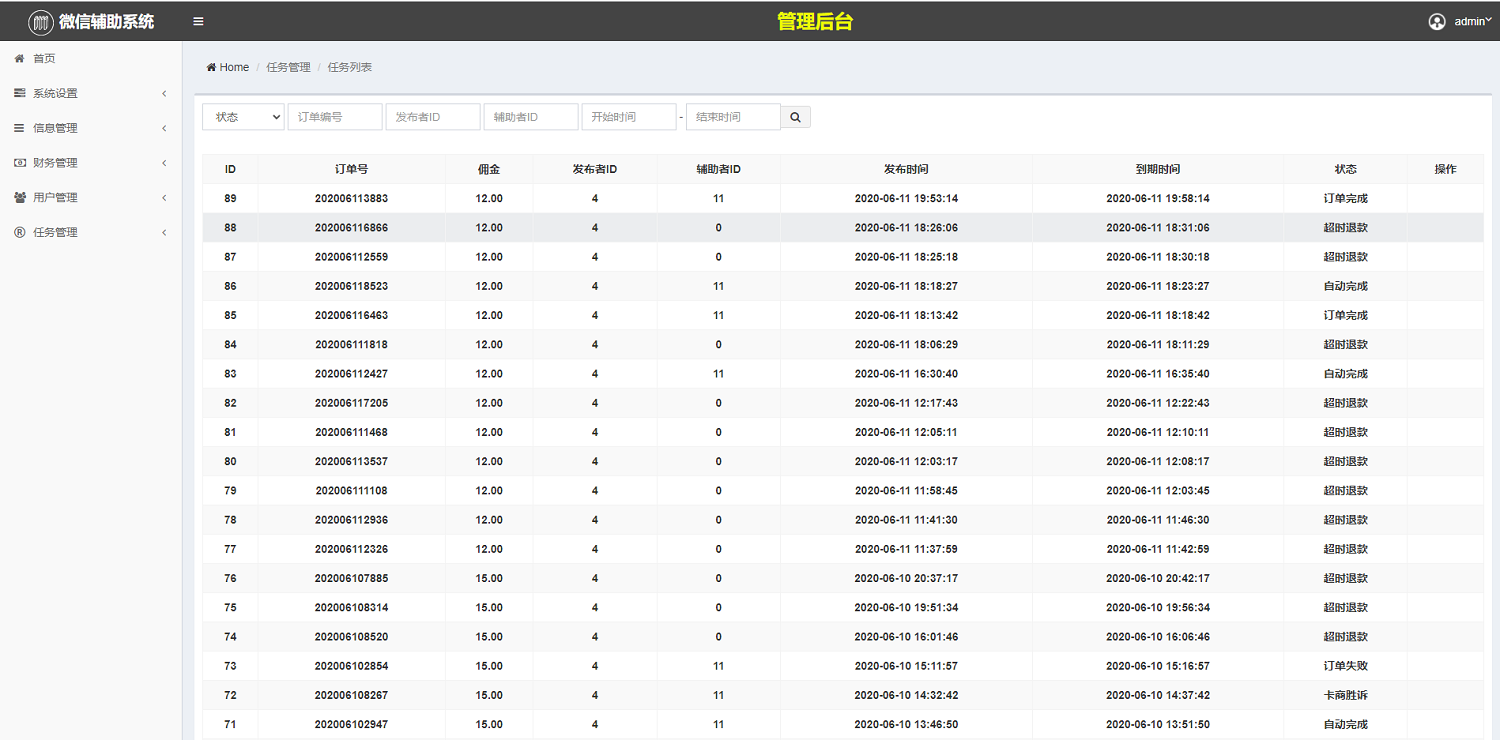Viewport: 1500px width, 740px height.
Task: Open the 任务管理 sidebar menu item
Action: click(x=56, y=232)
